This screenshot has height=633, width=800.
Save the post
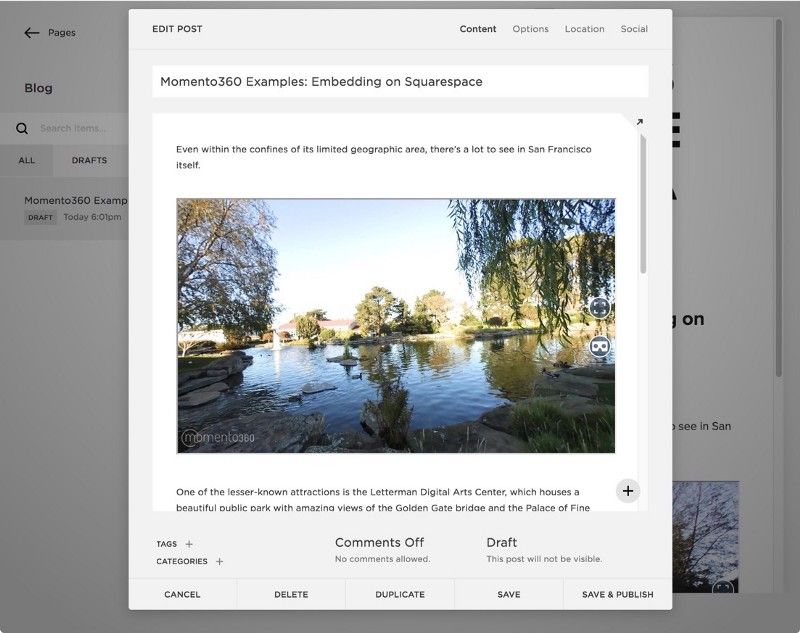[509, 594]
